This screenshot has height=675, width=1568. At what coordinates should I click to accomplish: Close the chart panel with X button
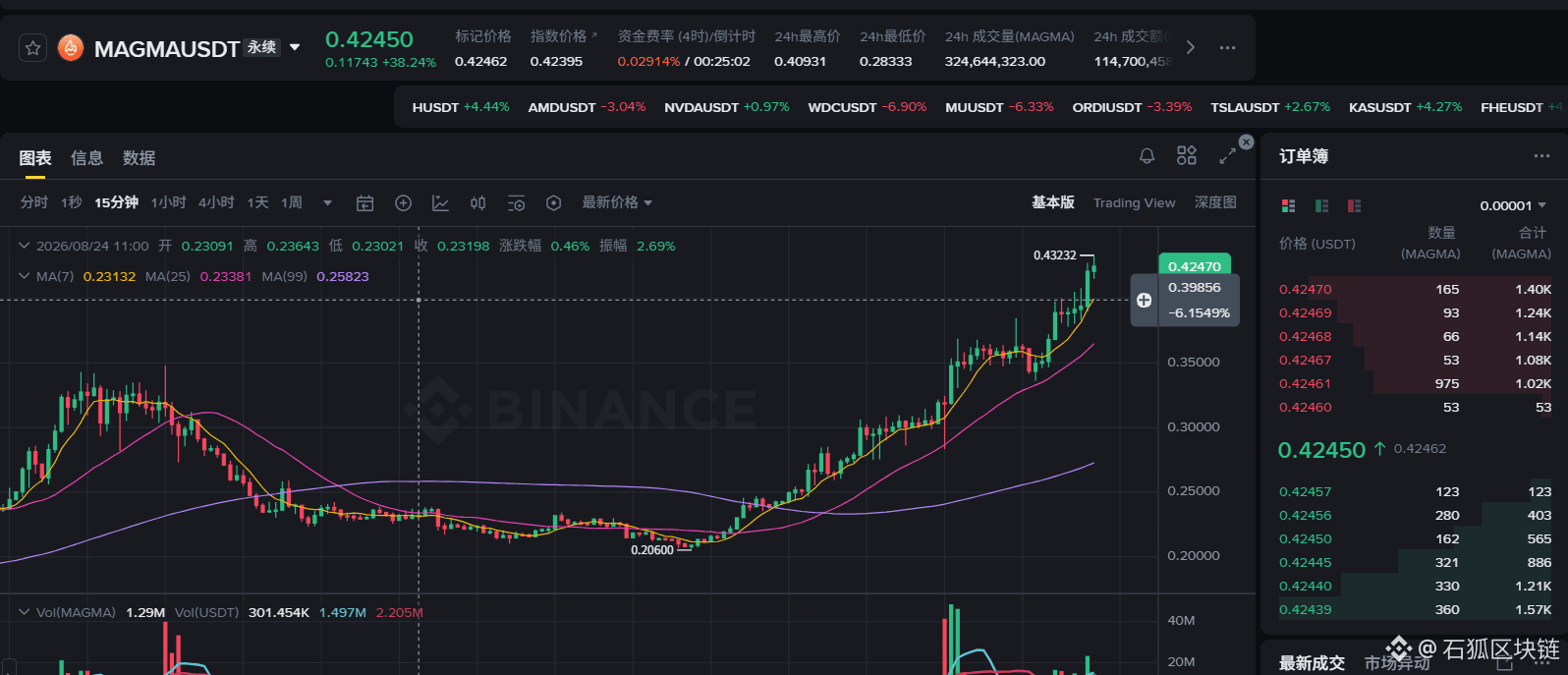pos(1246,142)
